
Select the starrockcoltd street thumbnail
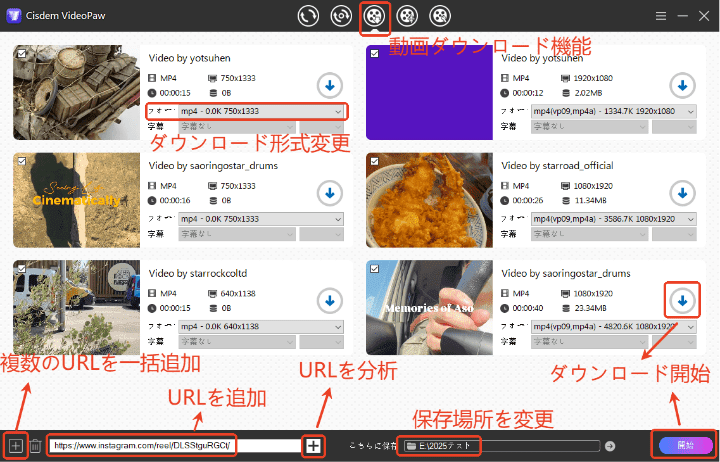click(76, 308)
